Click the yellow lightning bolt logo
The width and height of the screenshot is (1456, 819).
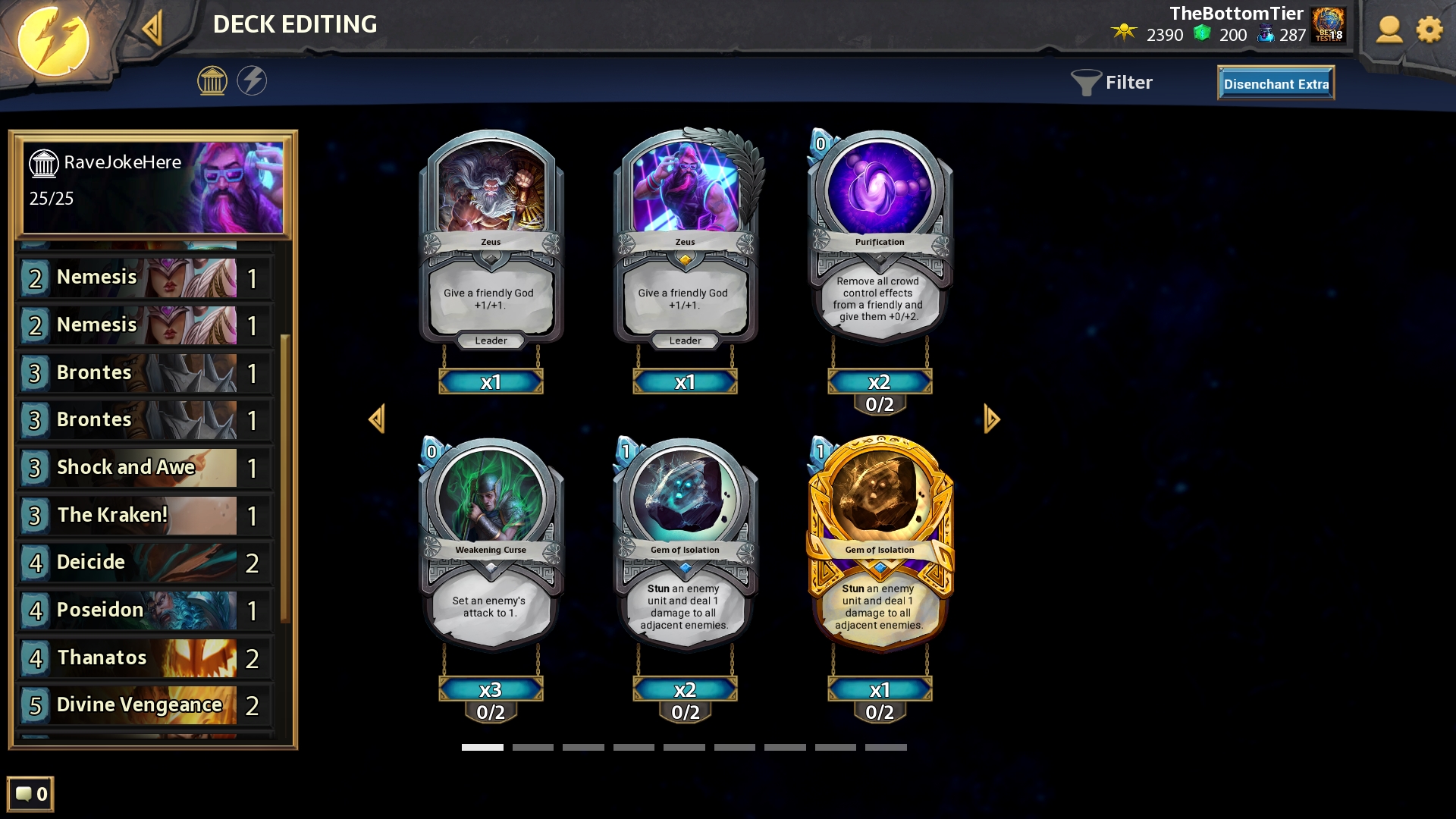pyautogui.click(x=53, y=41)
